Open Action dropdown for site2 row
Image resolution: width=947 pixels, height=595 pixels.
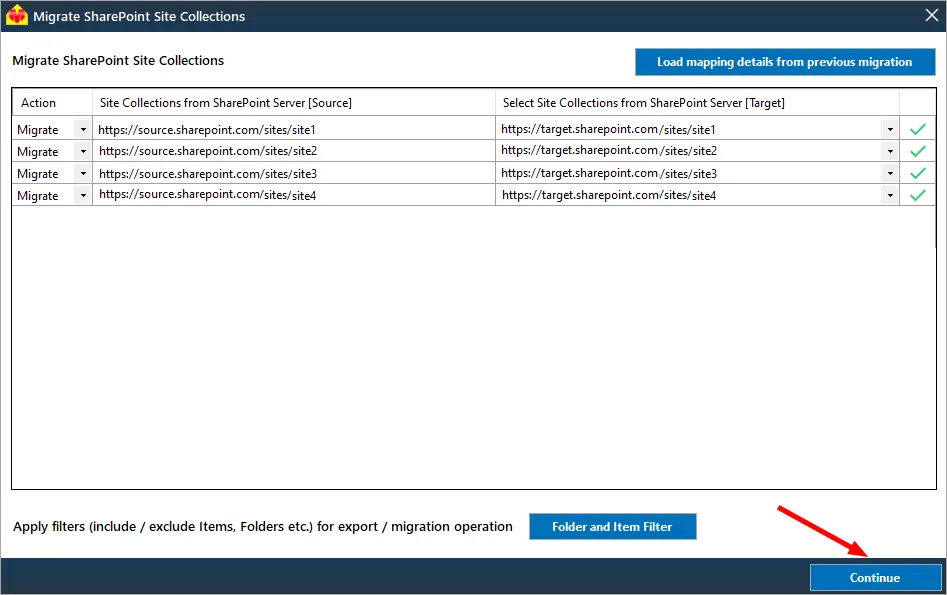coord(83,151)
